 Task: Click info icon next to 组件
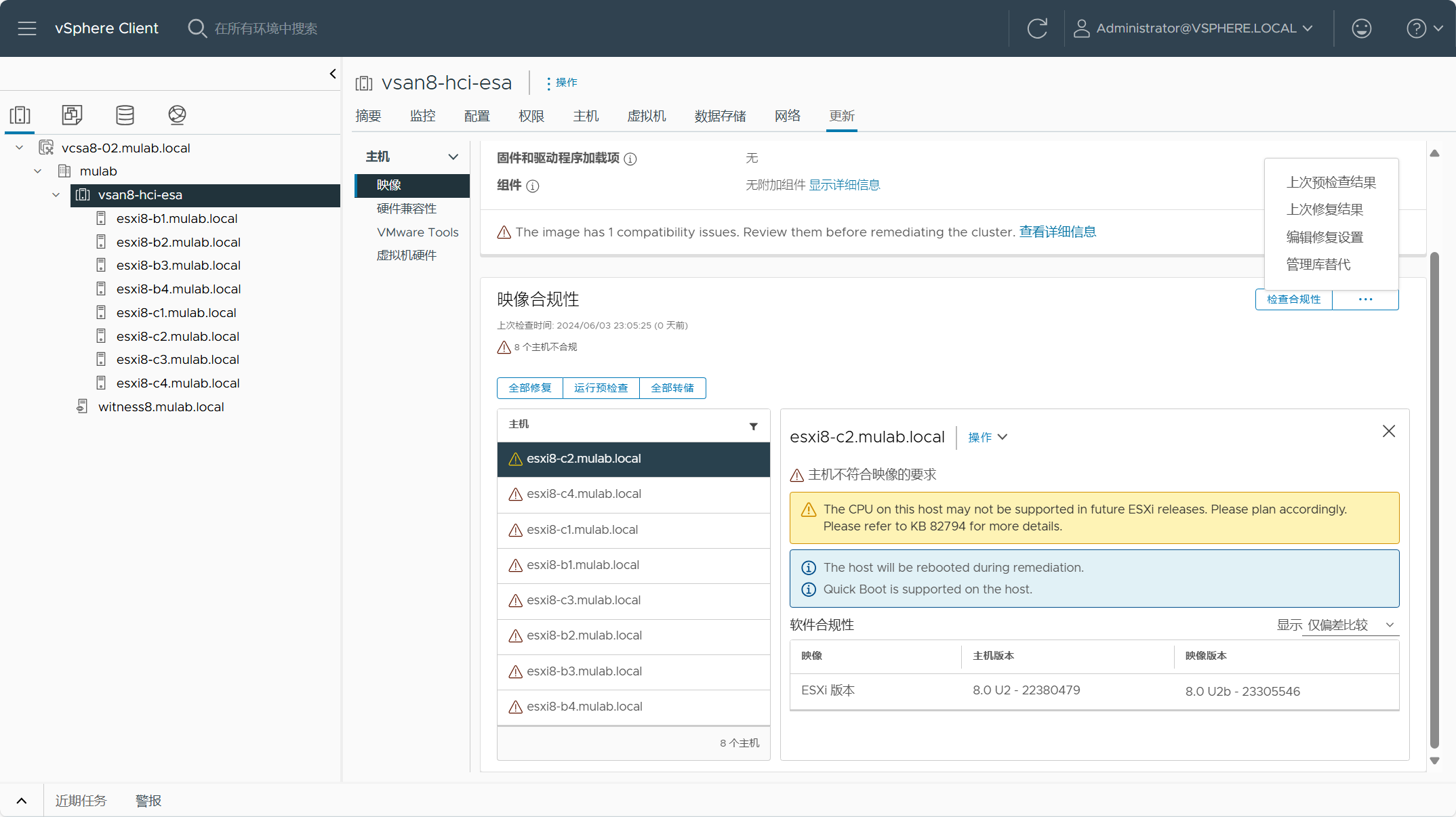(x=533, y=186)
